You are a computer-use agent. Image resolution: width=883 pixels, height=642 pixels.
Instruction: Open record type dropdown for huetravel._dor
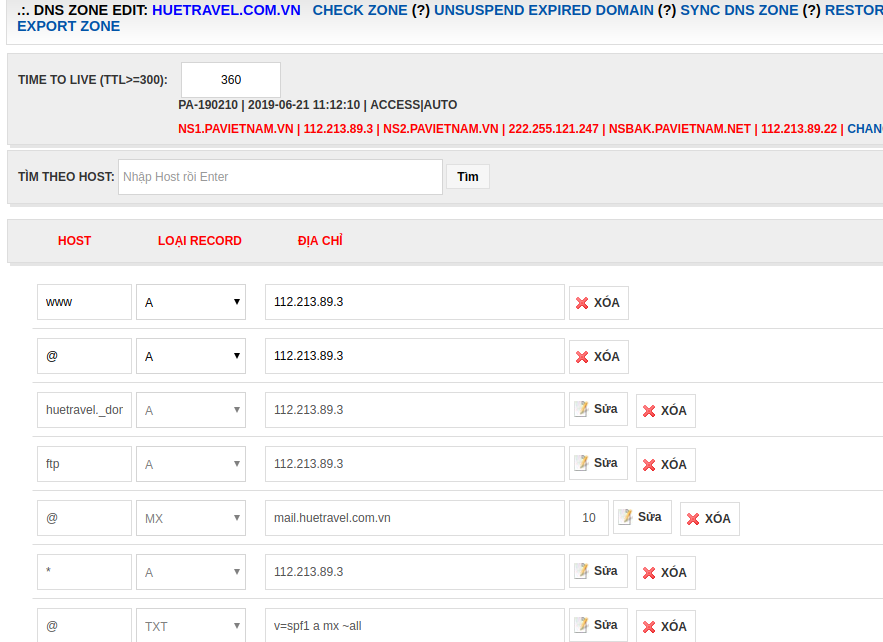[191, 410]
